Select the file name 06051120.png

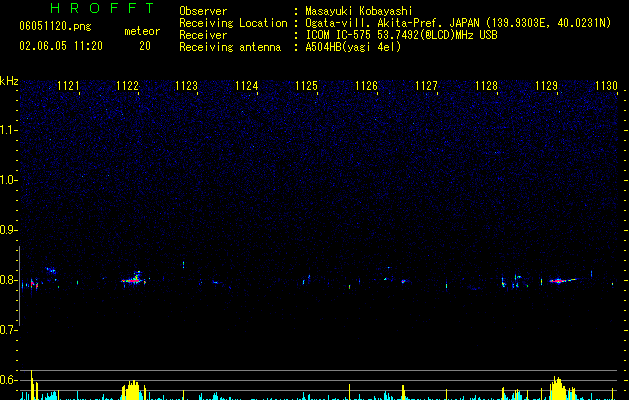pos(55,26)
